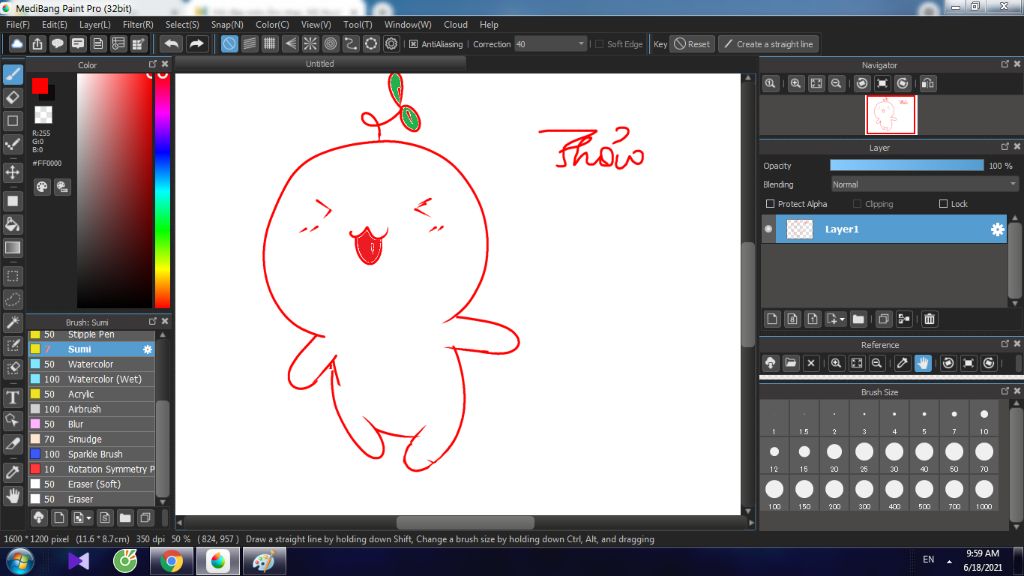Click the Undo arrow in the toolbar
The height and width of the screenshot is (576, 1024).
click(x=172, y=44)
